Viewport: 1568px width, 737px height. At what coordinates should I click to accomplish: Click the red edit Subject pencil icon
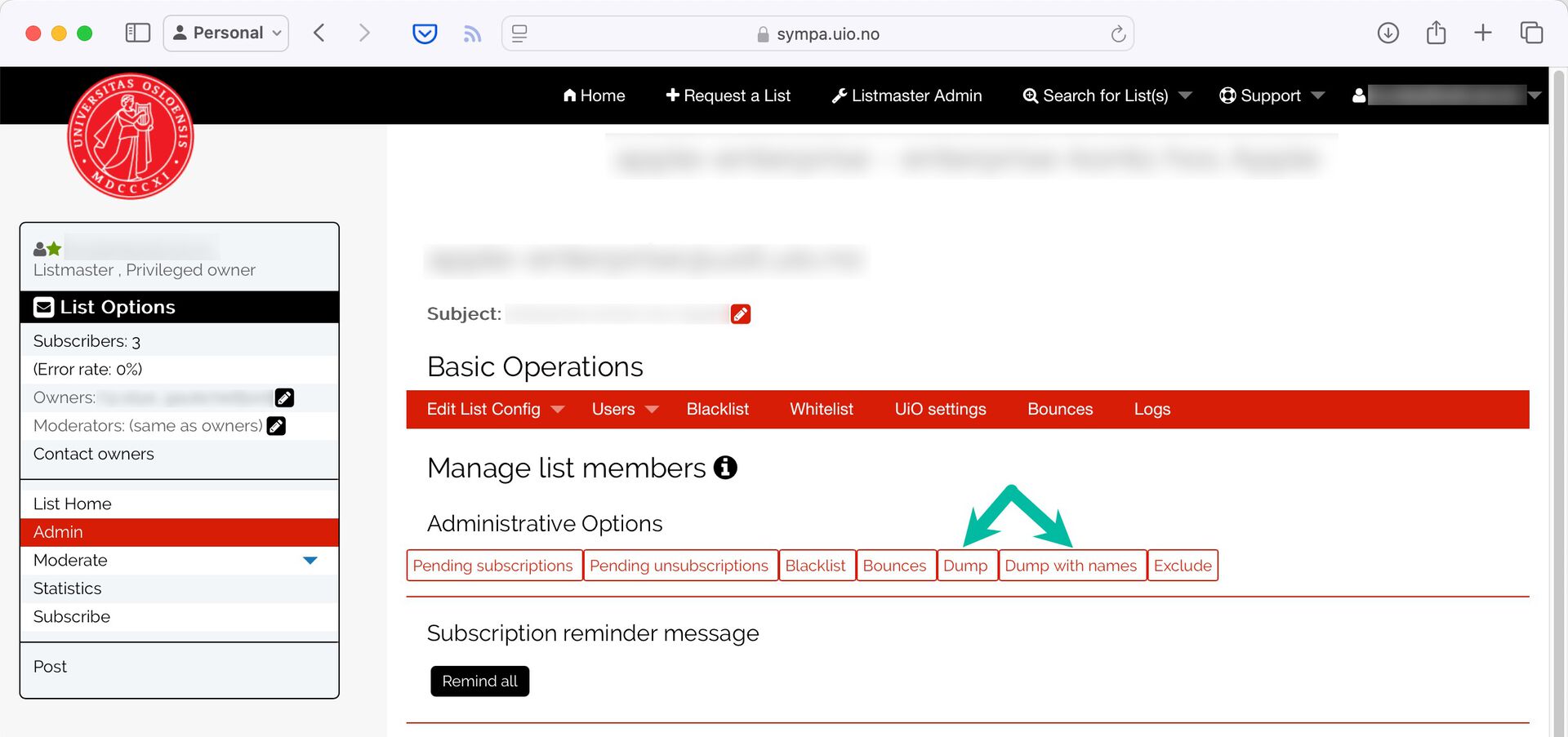coord(741,314)
